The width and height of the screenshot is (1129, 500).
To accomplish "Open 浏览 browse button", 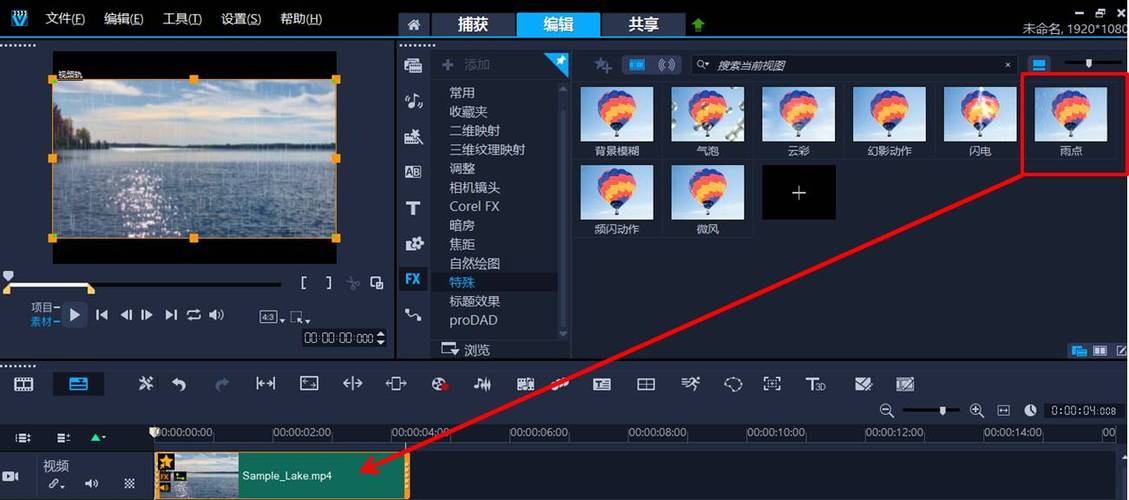I will [x=467, y=349].
